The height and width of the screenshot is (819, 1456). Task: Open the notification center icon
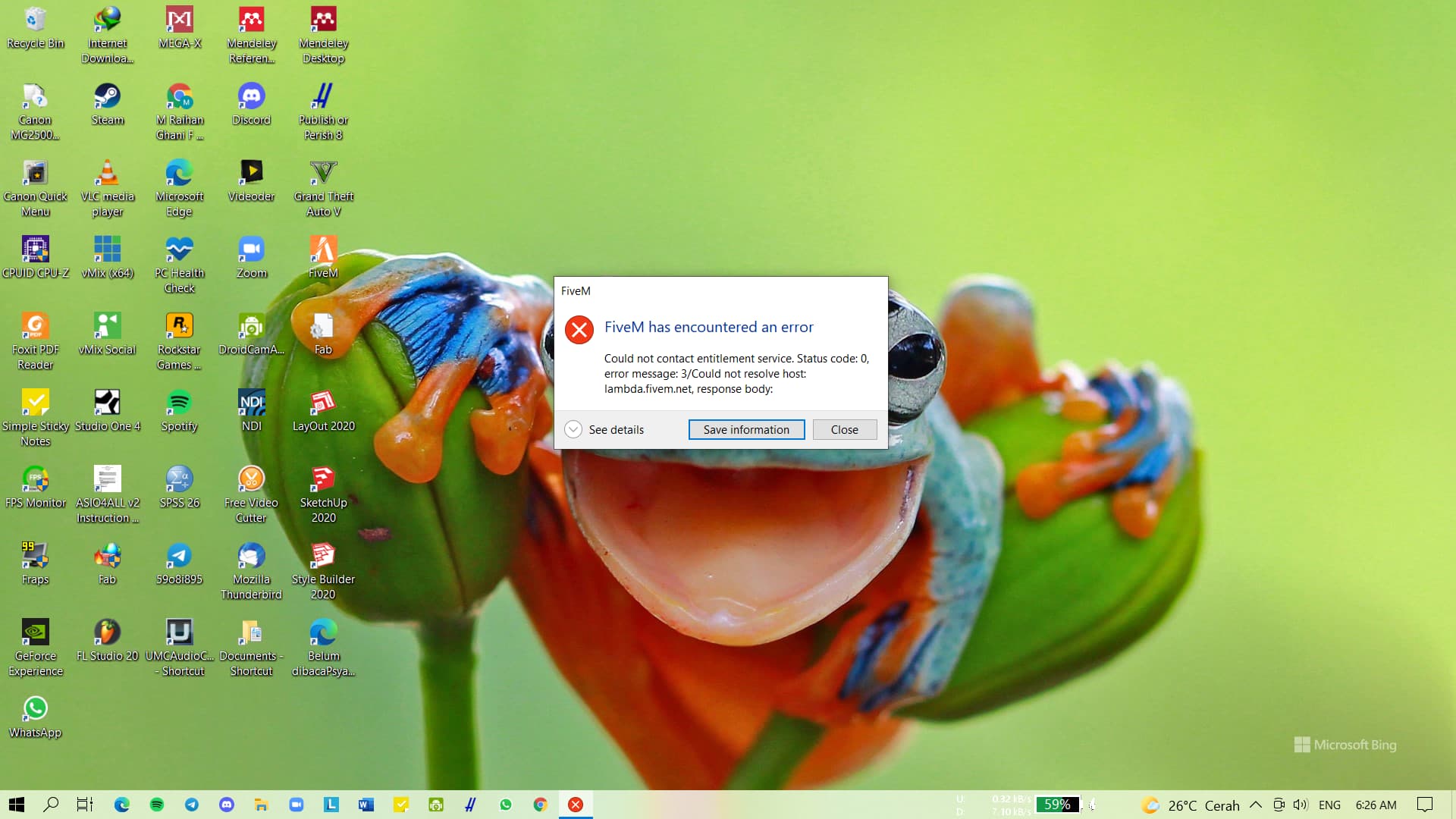click(x=1425, y=805)
